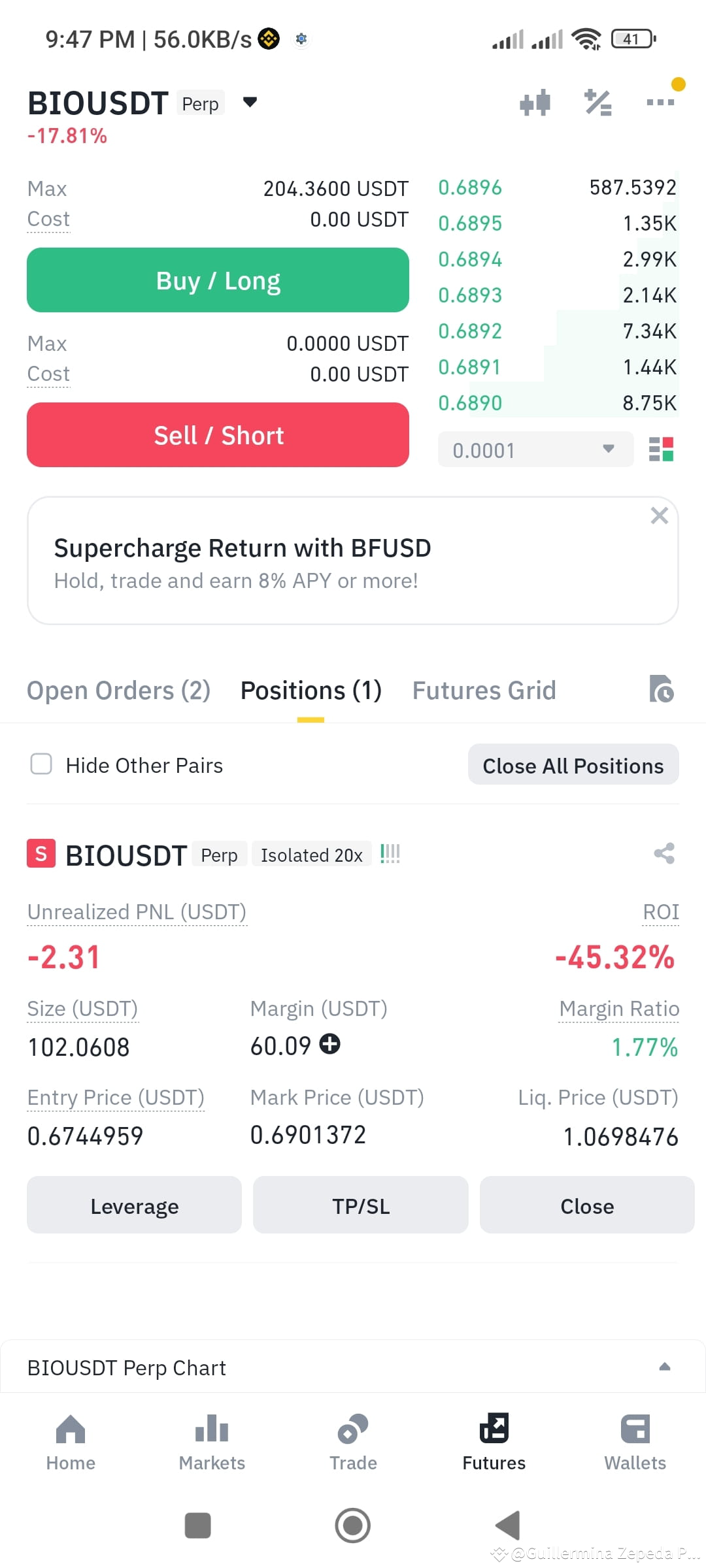Tap the Buy / Long button

pos(218,280)
